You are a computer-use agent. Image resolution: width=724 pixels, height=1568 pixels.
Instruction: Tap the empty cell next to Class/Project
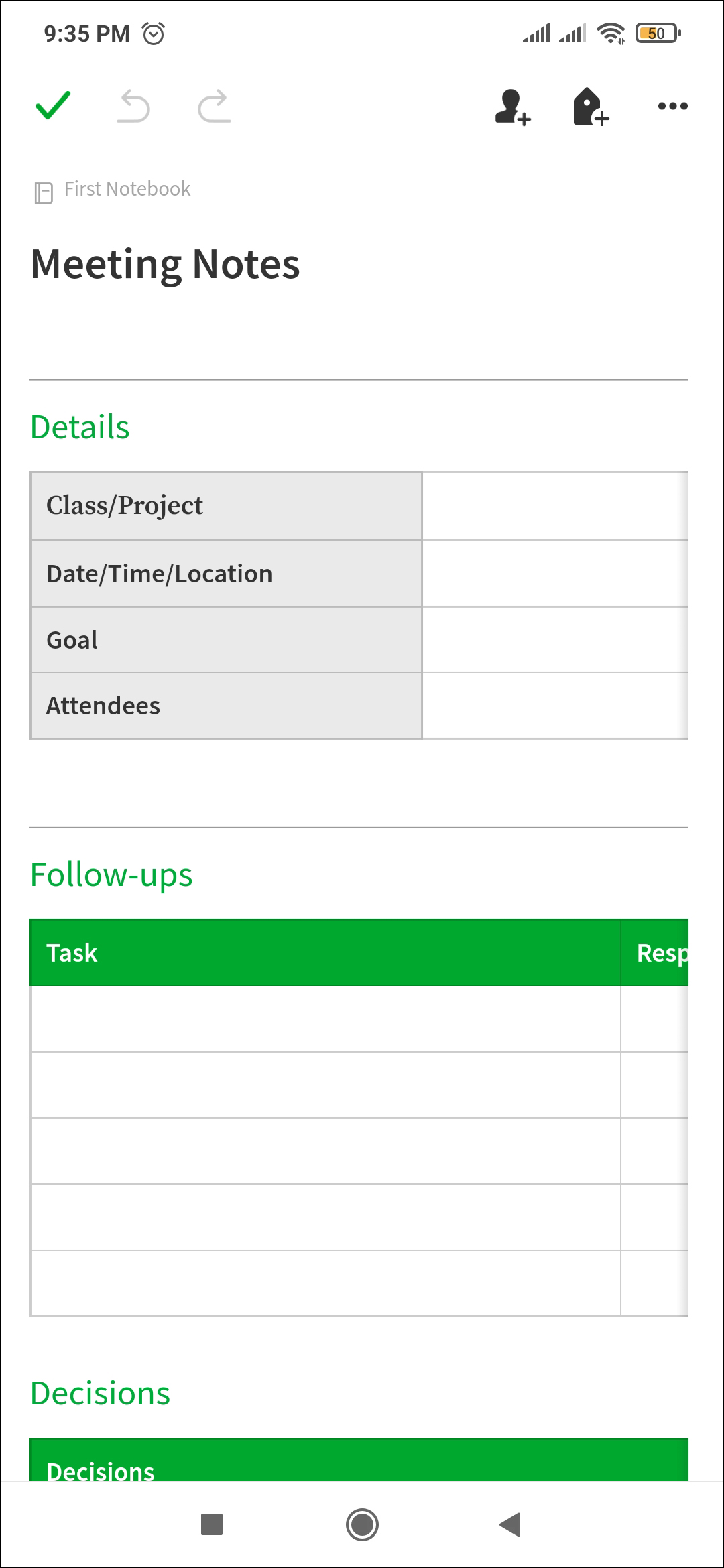point(555,506)
